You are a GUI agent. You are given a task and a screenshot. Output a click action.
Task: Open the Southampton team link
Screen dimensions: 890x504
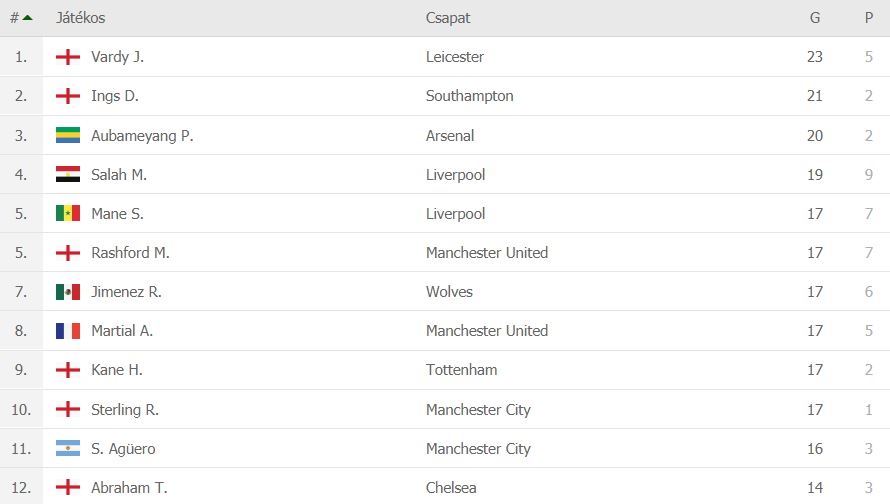click(469, 96)
